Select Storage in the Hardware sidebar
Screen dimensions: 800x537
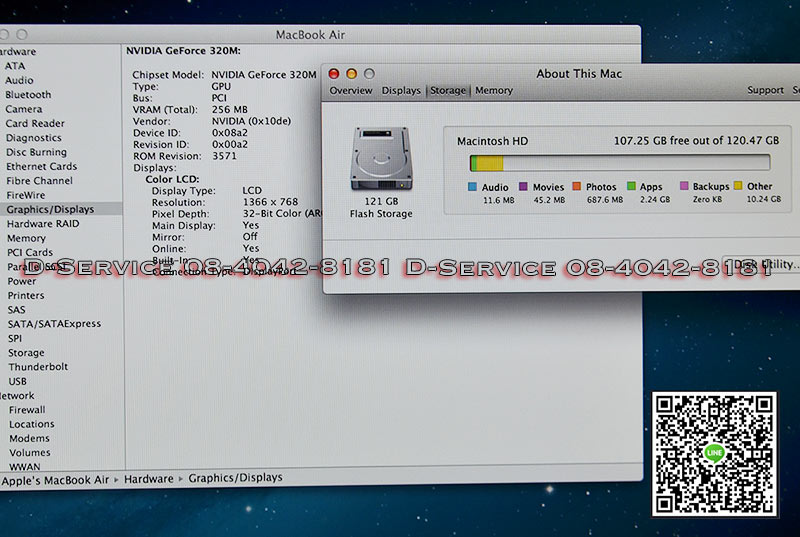[26, 352]
